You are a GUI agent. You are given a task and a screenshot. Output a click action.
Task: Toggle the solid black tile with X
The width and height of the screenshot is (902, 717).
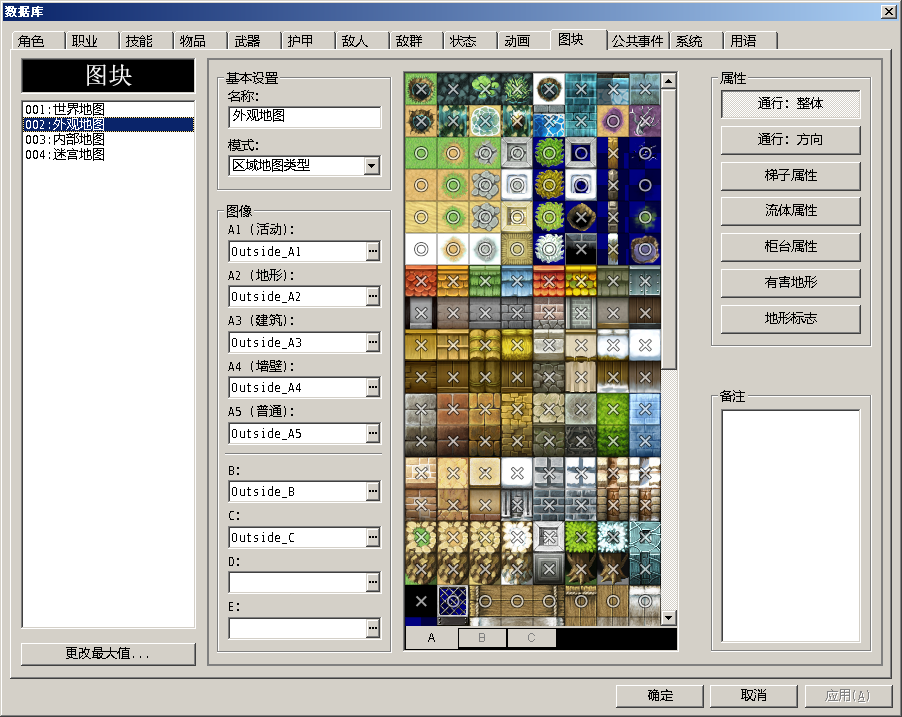421,601
